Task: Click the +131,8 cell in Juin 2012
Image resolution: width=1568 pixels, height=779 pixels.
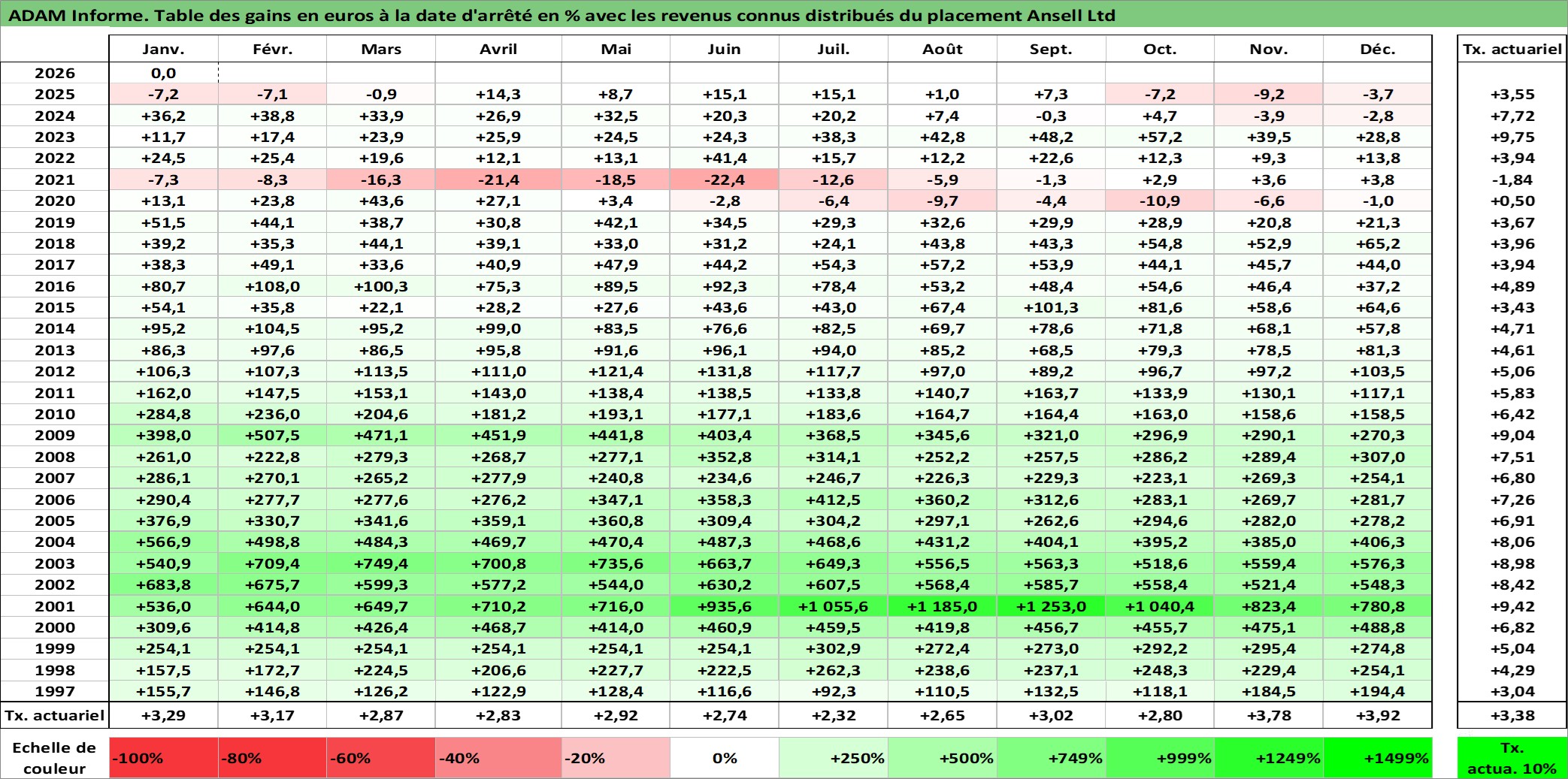Action: (x=725, y=371)
